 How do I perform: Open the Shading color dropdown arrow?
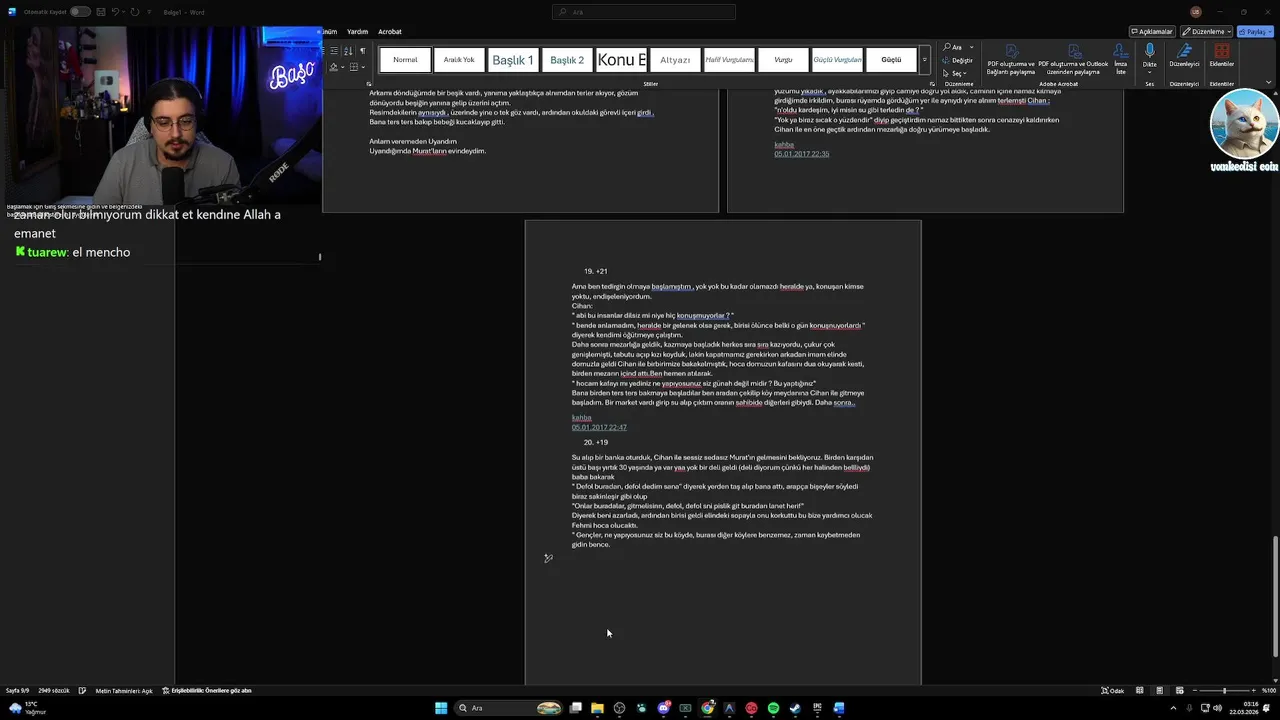342,67
